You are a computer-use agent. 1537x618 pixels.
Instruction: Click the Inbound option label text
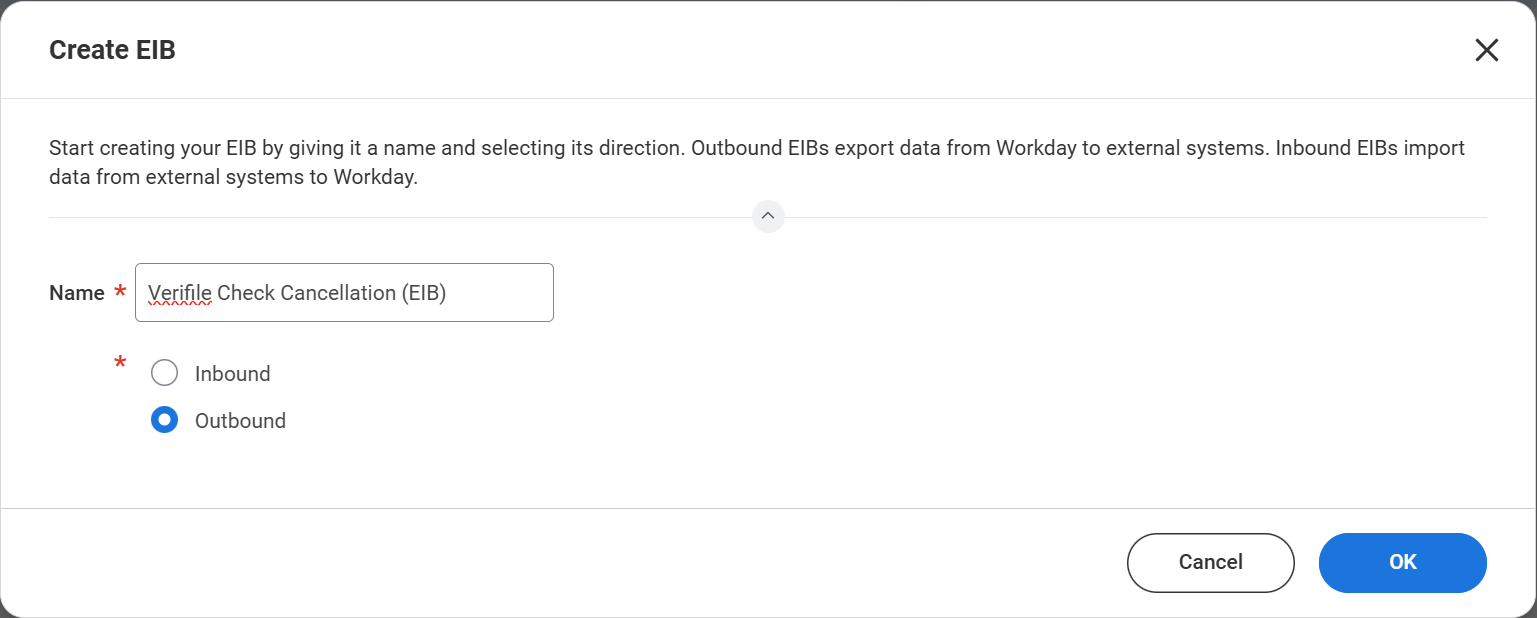pos(232,373)
